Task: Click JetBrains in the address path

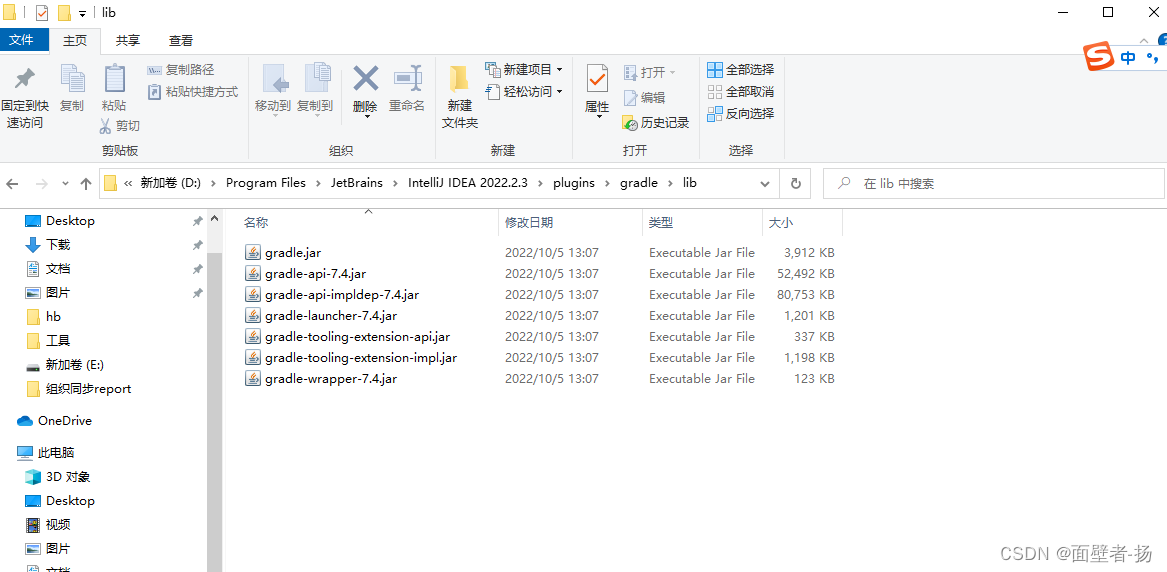Action: coord(357,183)
